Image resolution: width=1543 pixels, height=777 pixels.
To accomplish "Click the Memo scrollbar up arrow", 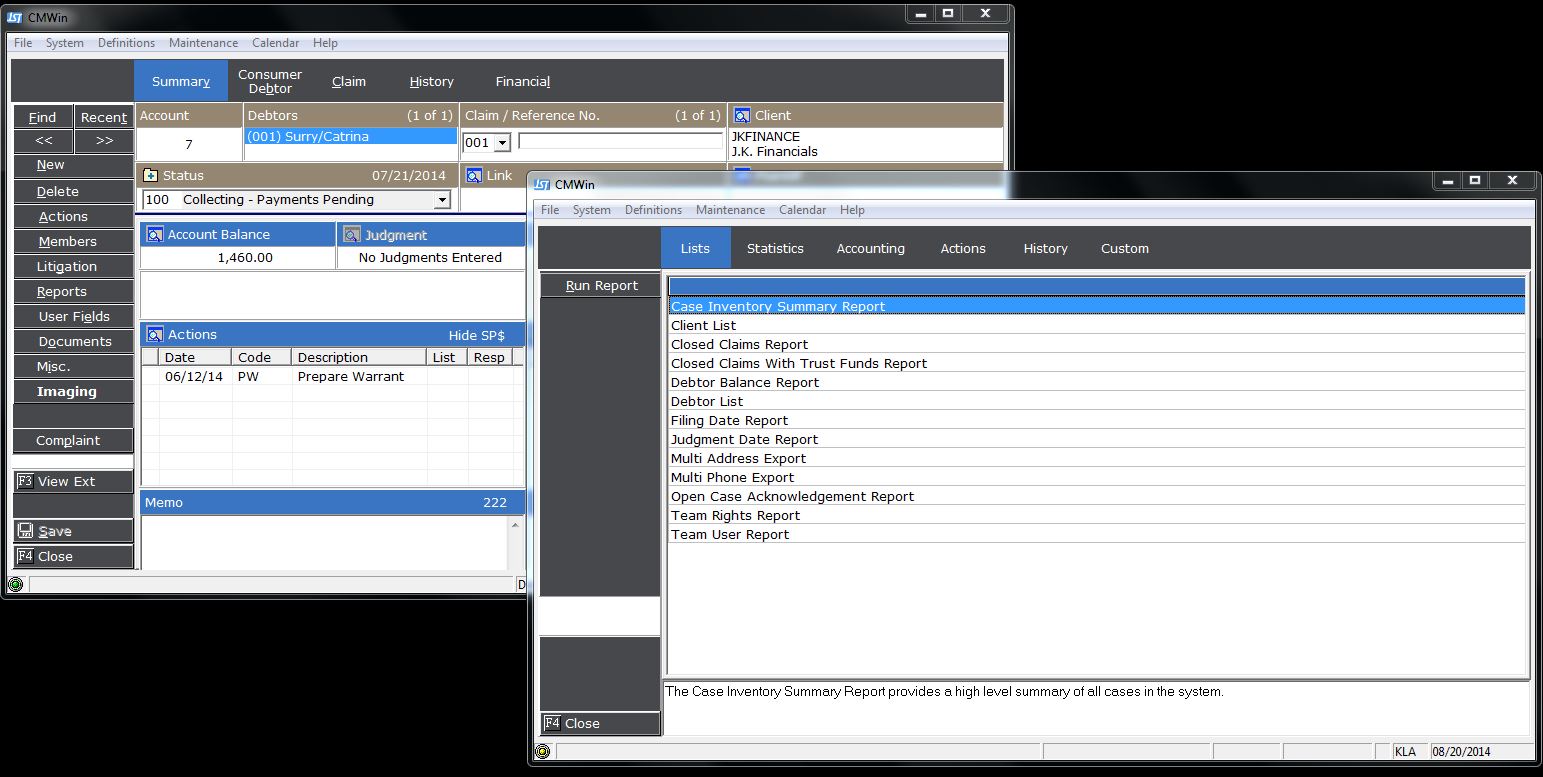I will coord(516,525).
